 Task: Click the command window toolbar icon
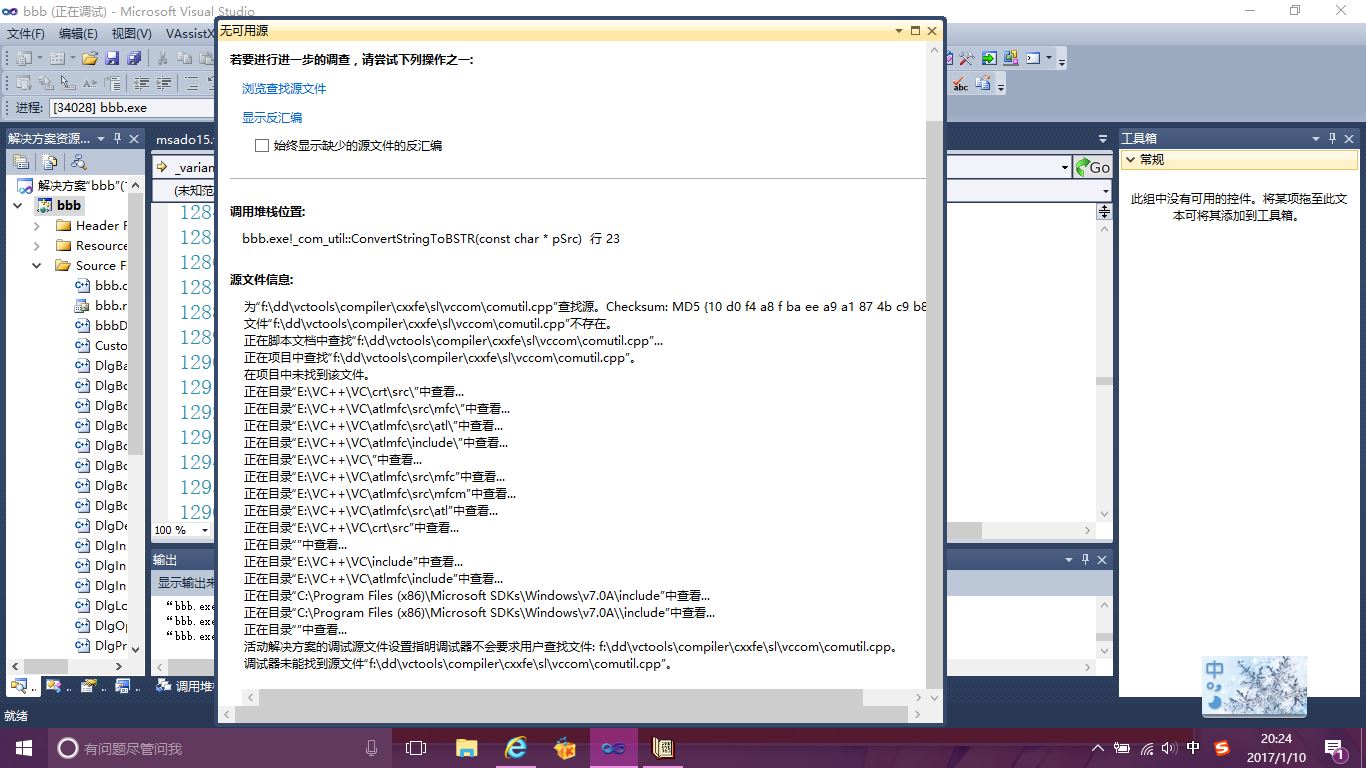point(1033,58)
